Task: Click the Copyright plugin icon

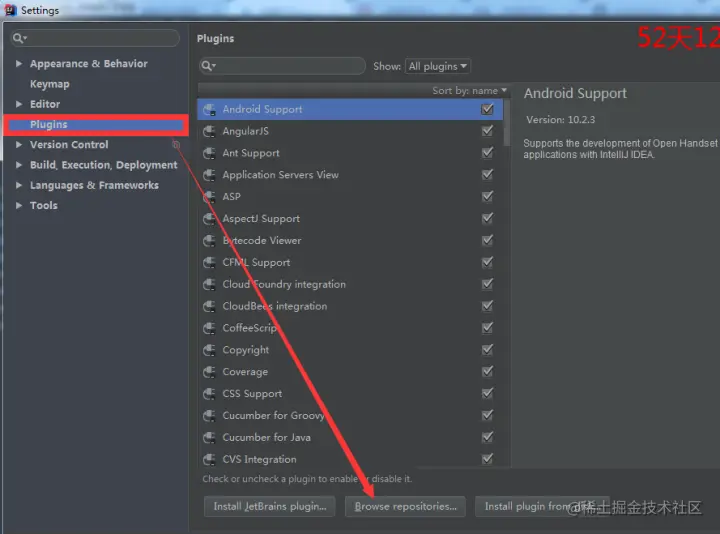Action: pos(209,350)
